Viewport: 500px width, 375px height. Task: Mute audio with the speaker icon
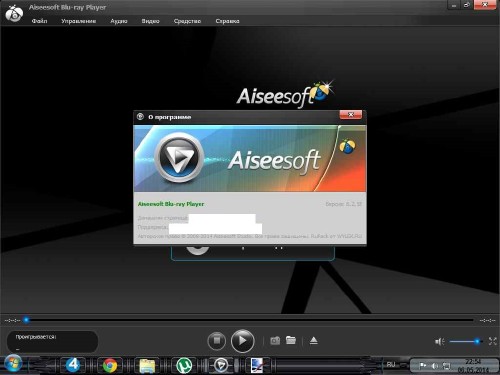click(440, 341)
